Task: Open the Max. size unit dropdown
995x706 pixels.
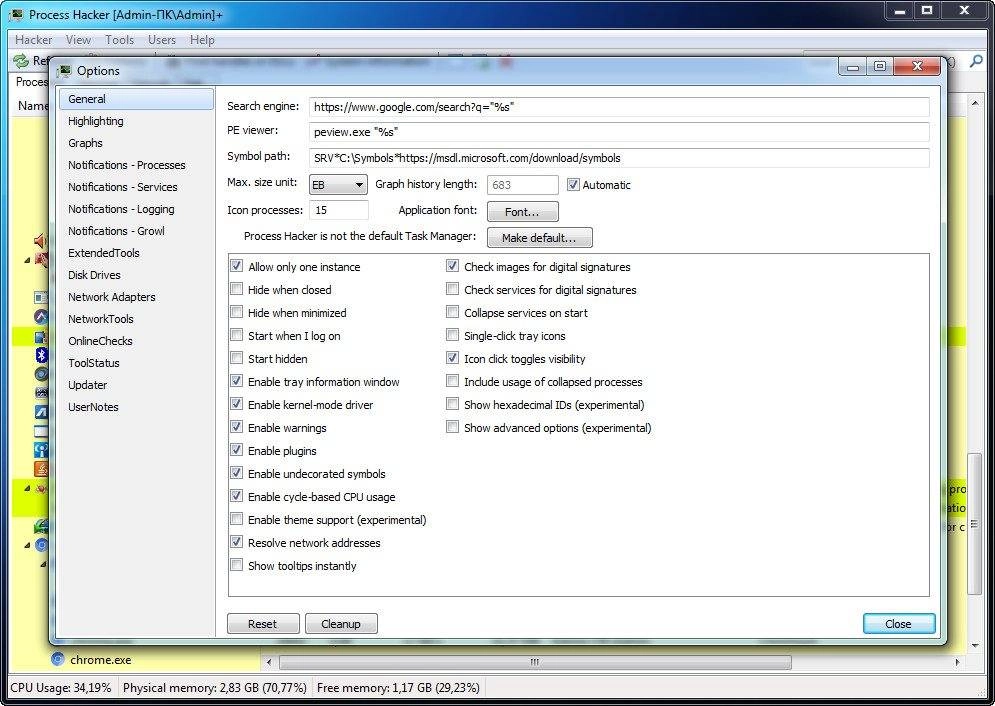Action: pyautogui.click(x=338, y=185)
